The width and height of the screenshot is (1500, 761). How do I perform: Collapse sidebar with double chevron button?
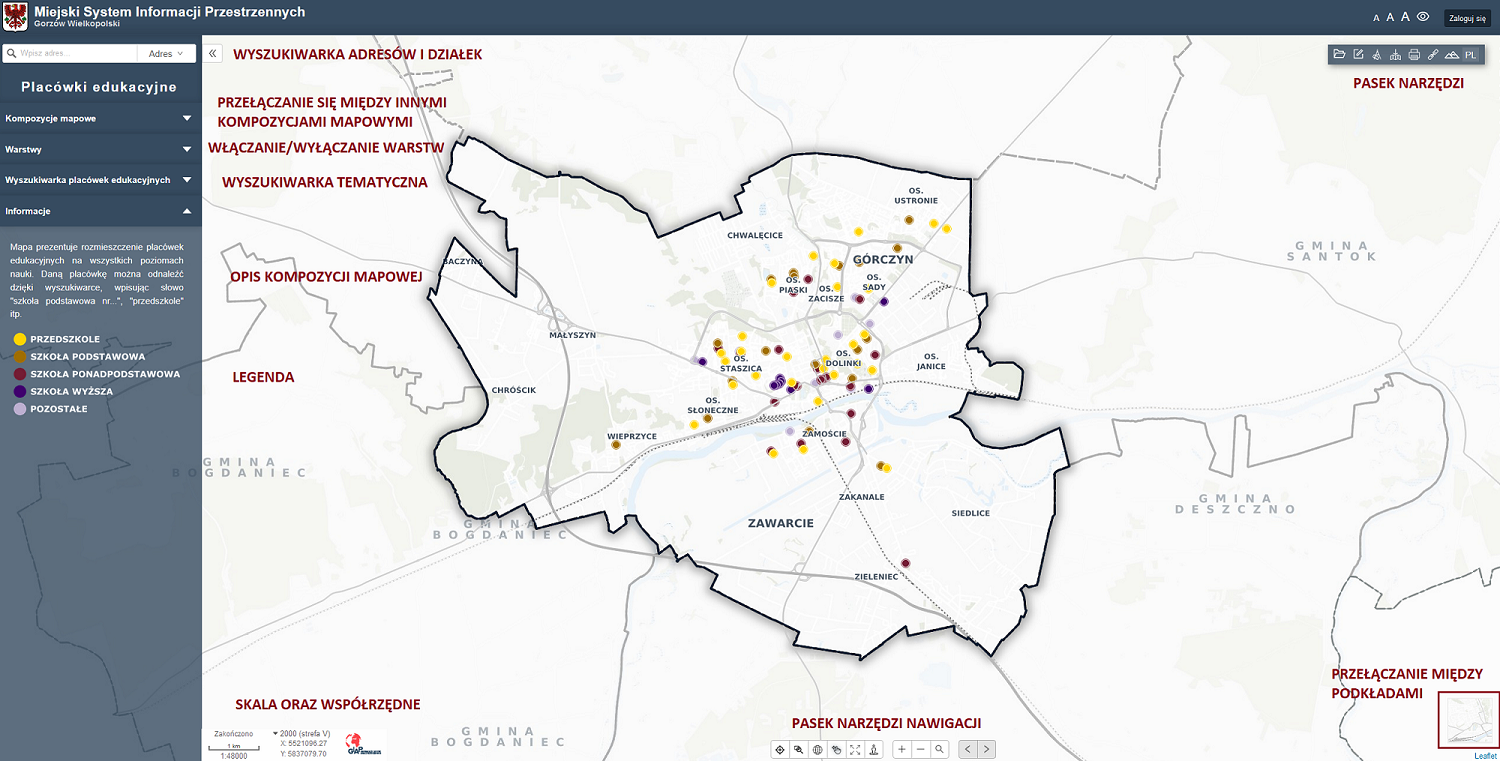[x=213, y=54]
